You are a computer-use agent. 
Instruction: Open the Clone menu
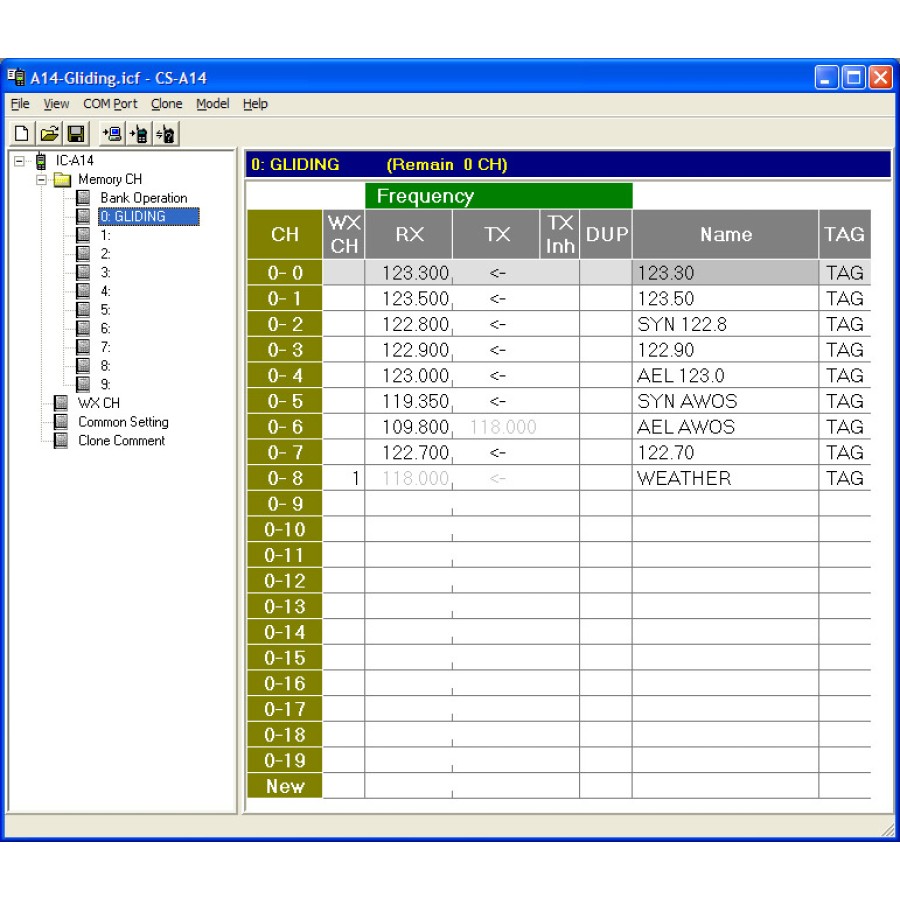click(166, 104)
